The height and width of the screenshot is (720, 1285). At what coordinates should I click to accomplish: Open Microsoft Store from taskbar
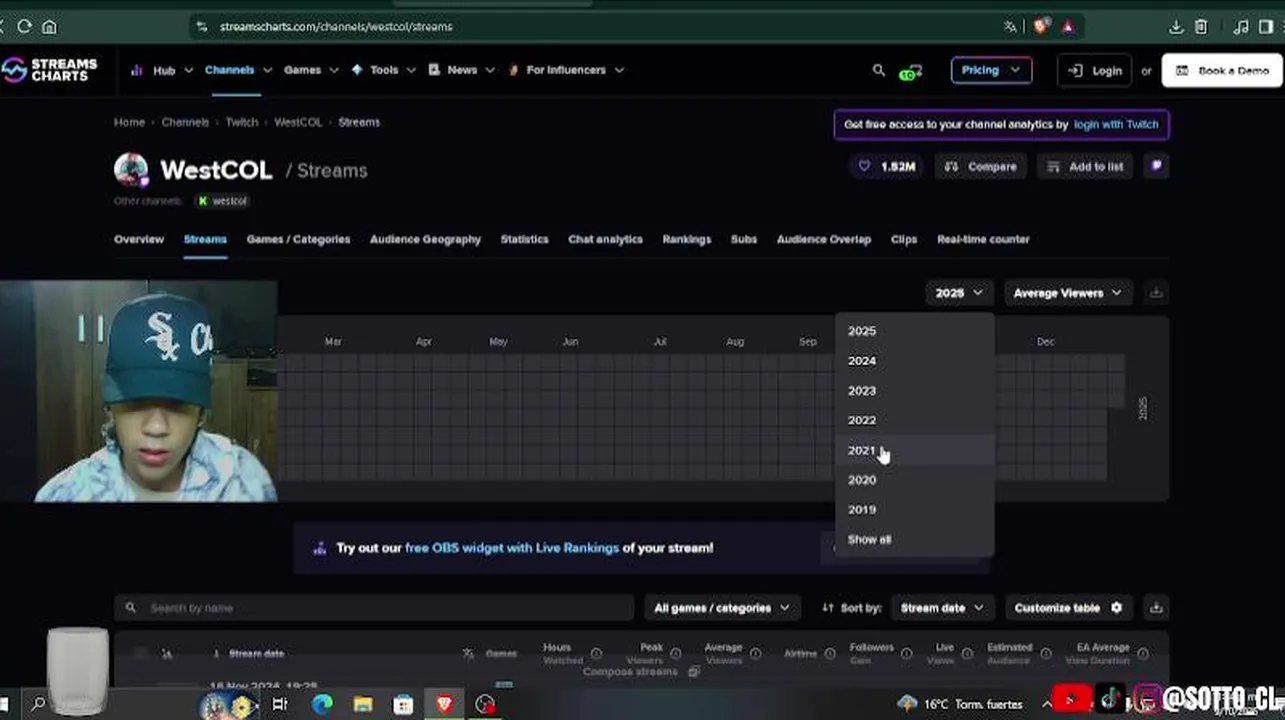tap(403, 705)
